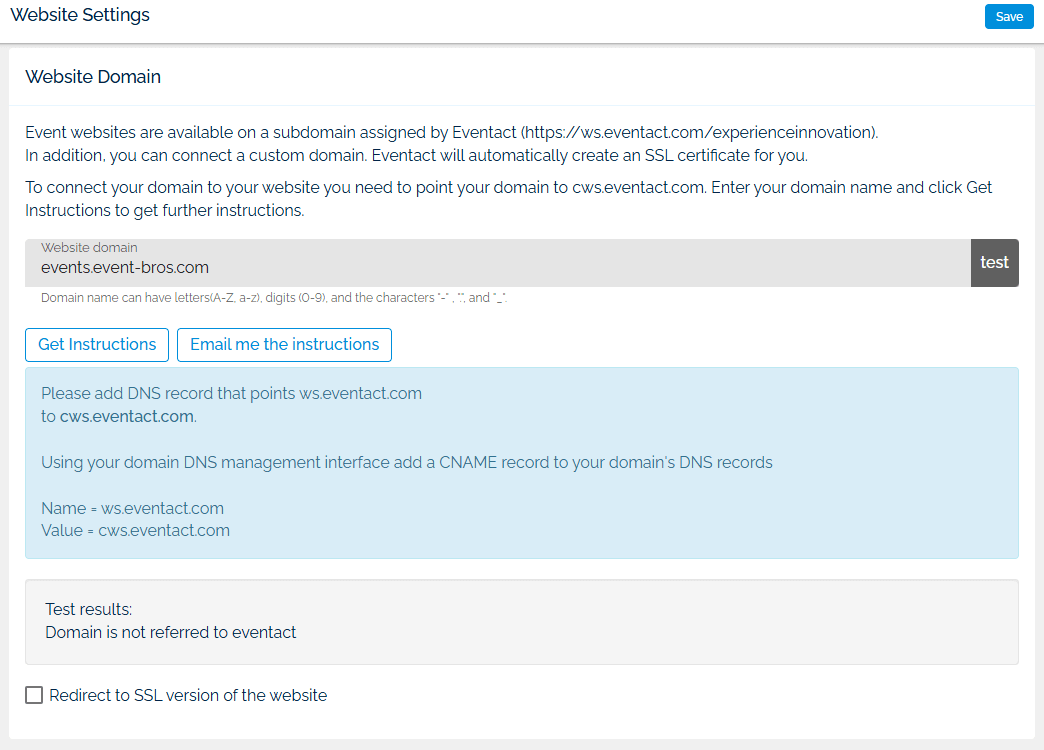Click the SSL certificate description sentence
The image size is (1044, 750).
(x=415, y=156)
